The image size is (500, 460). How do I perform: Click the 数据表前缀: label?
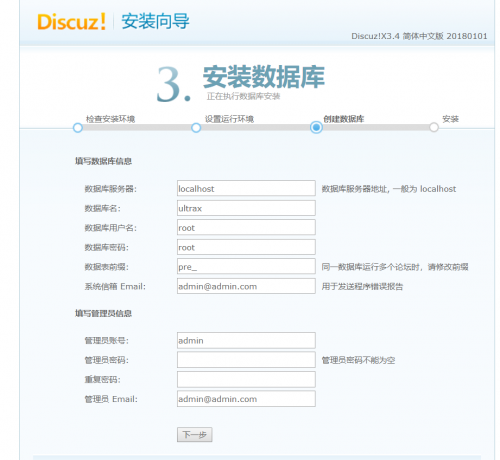[x=107, y=267]
